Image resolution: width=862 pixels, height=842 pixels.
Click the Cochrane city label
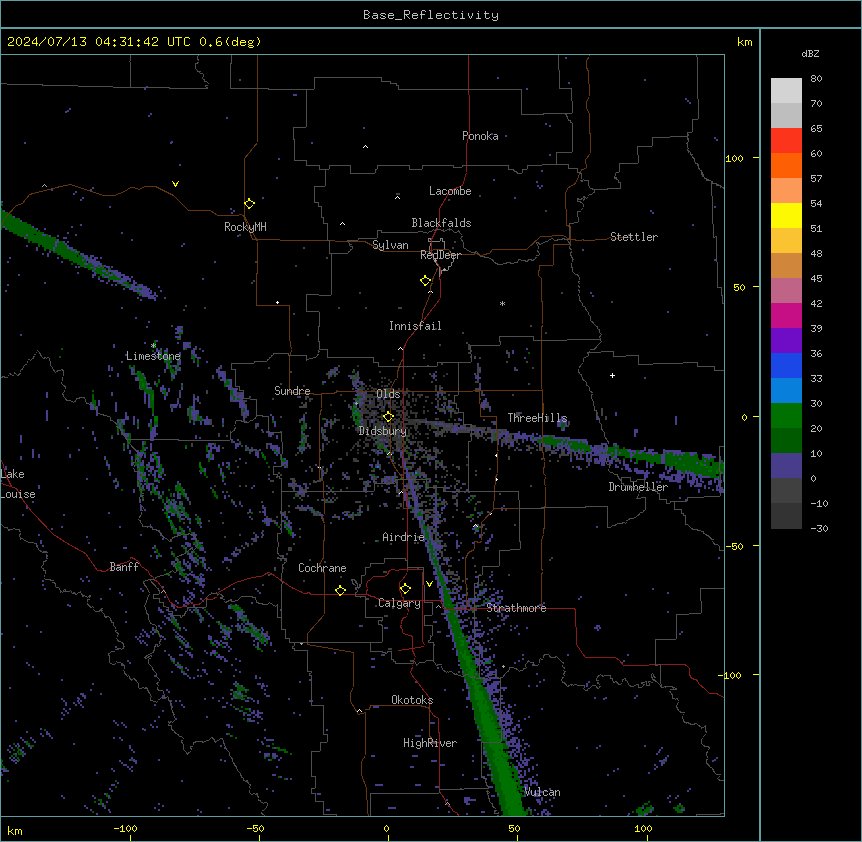(322, 568)
